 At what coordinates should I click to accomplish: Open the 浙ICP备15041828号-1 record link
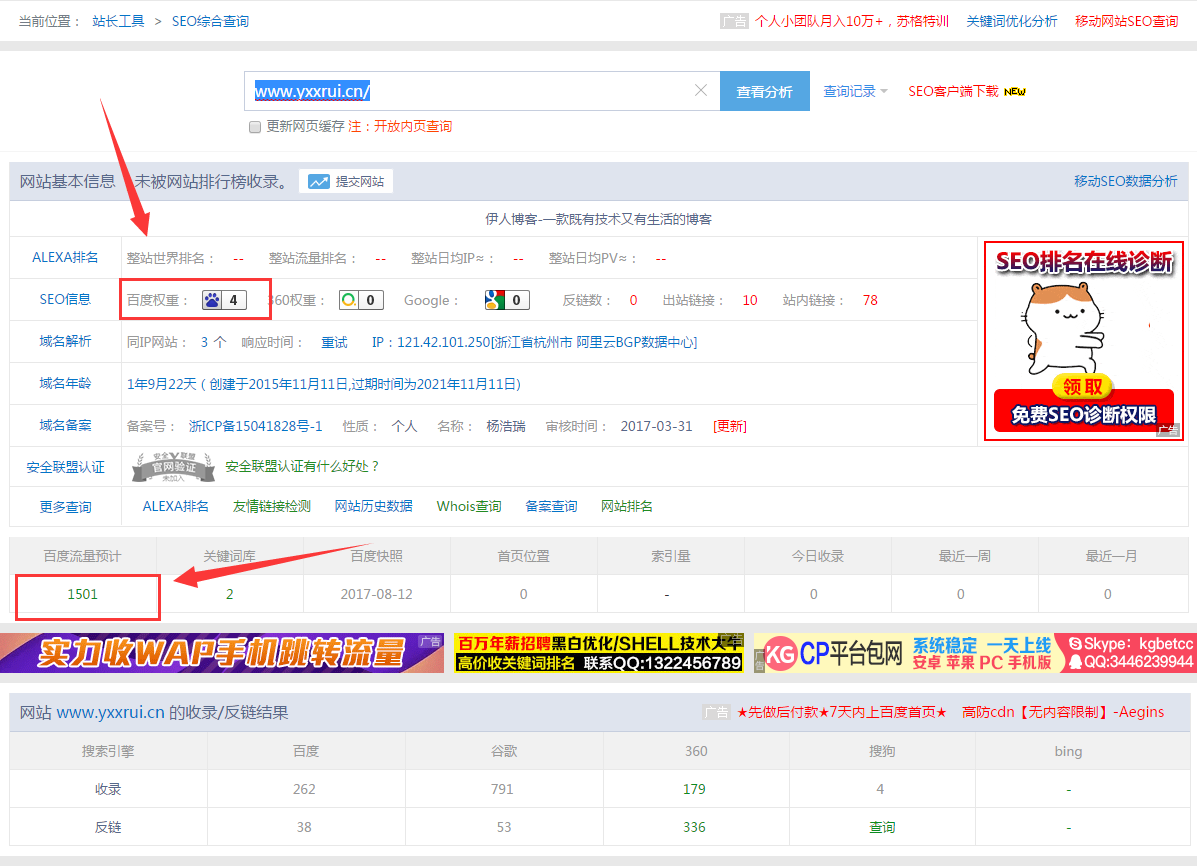coord(256,426)
